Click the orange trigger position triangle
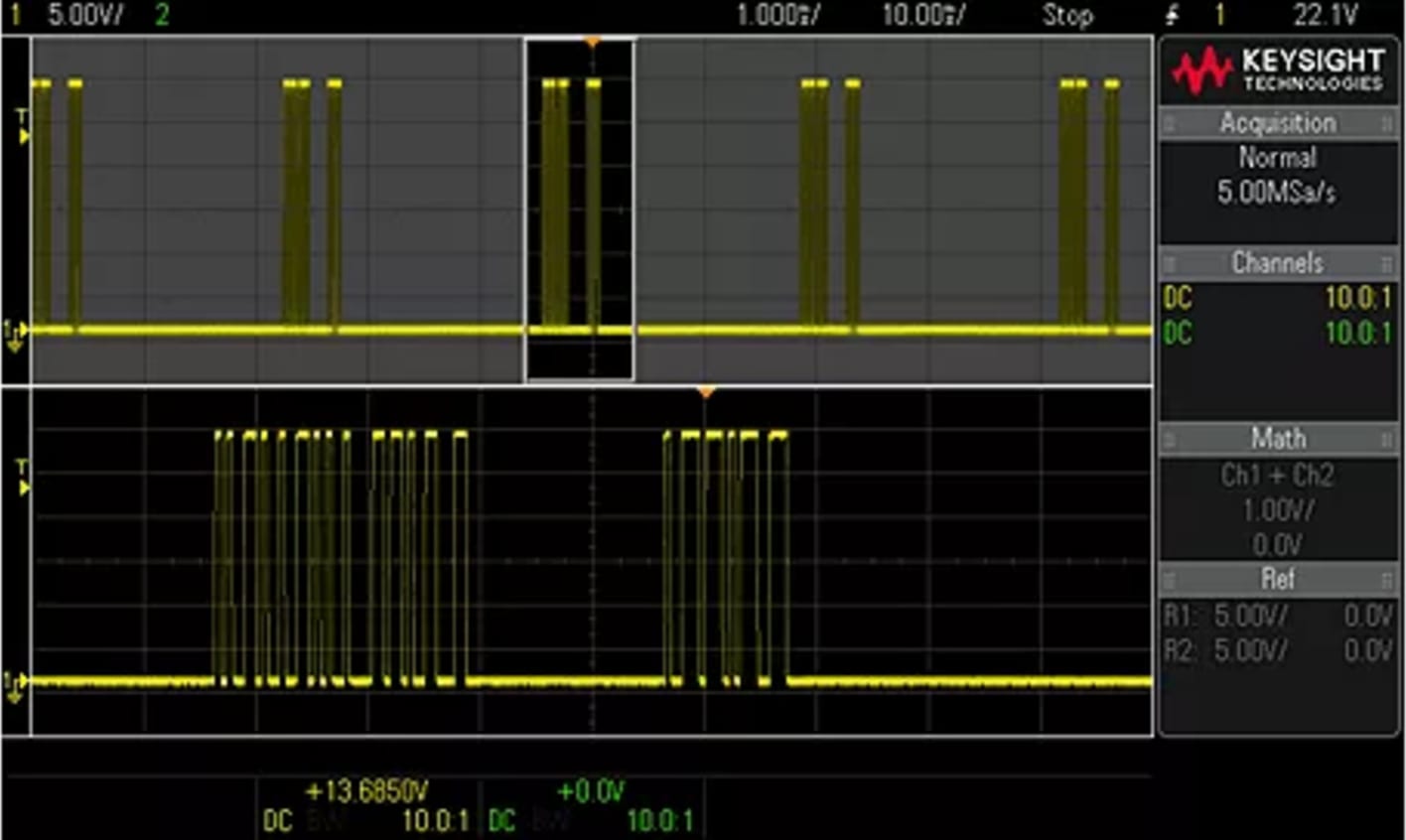The width and height of the screenshot is (1406, 840). click(x=593, y=42)
